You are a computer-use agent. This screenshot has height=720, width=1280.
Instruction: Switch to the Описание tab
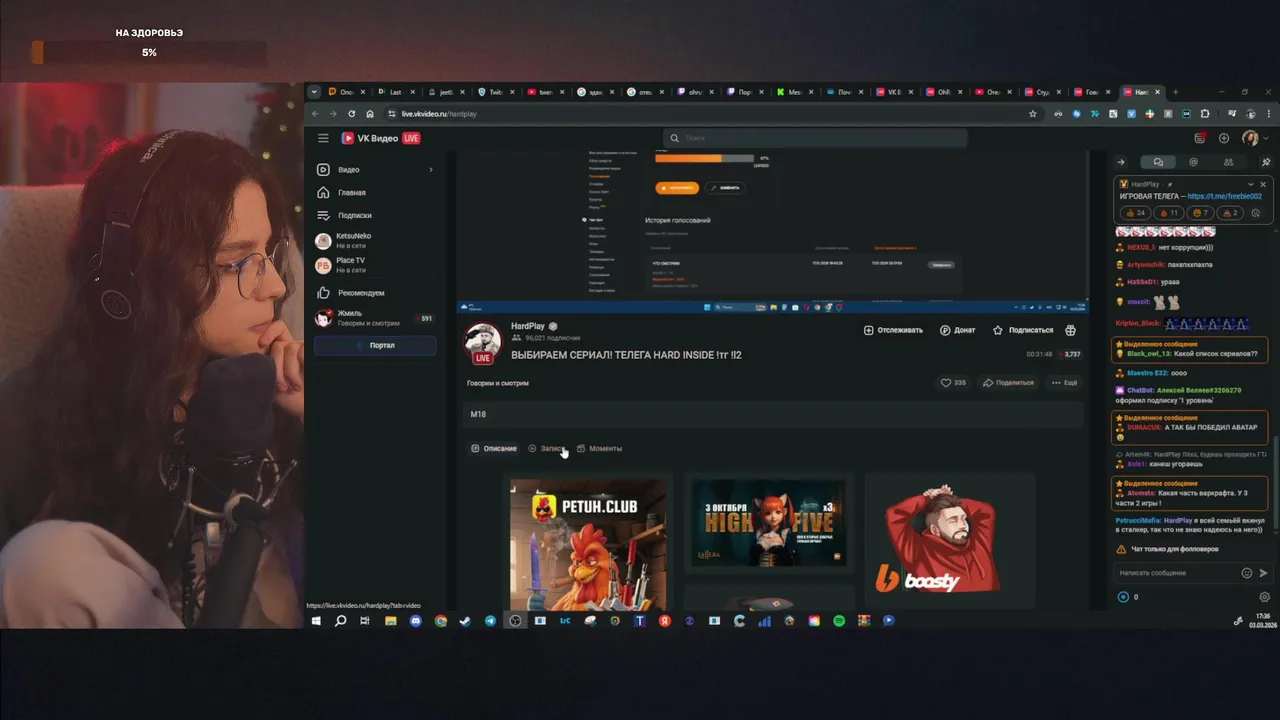pos(494,448)
